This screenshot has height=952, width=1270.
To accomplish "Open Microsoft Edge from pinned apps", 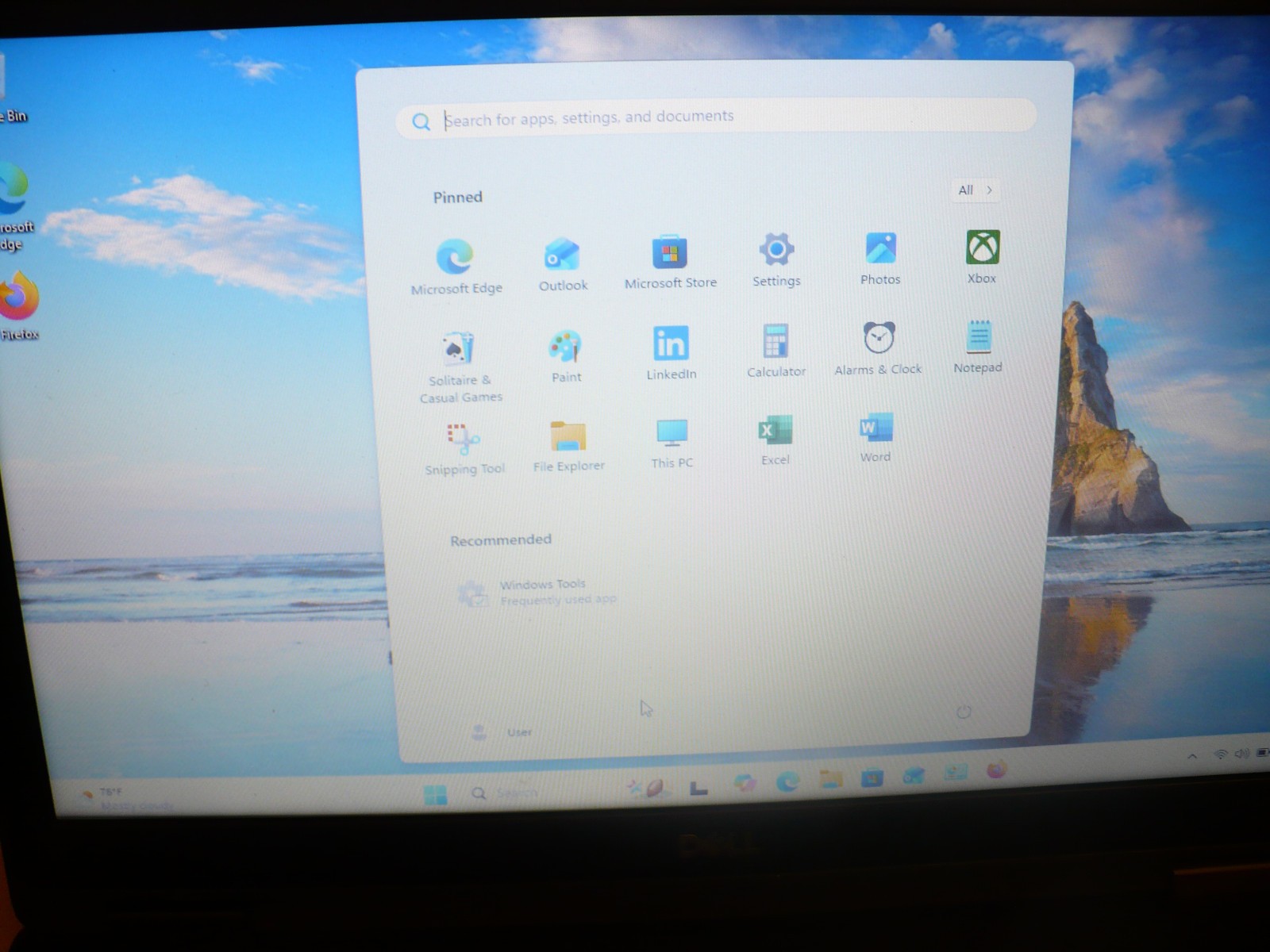I will [x=456, y=267].
